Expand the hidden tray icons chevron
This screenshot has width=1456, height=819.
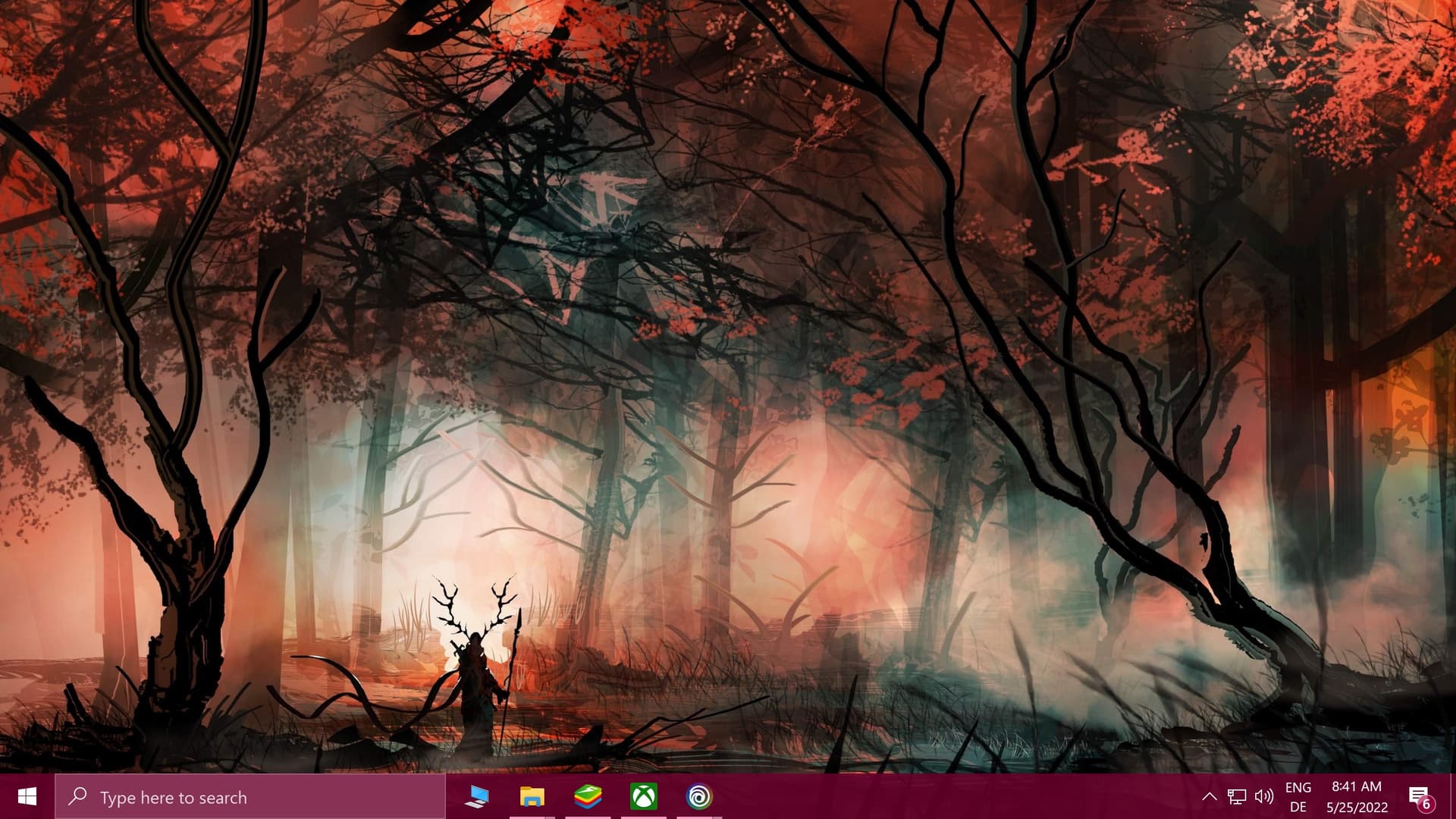pyautogui.click(x=1210, y=796)
